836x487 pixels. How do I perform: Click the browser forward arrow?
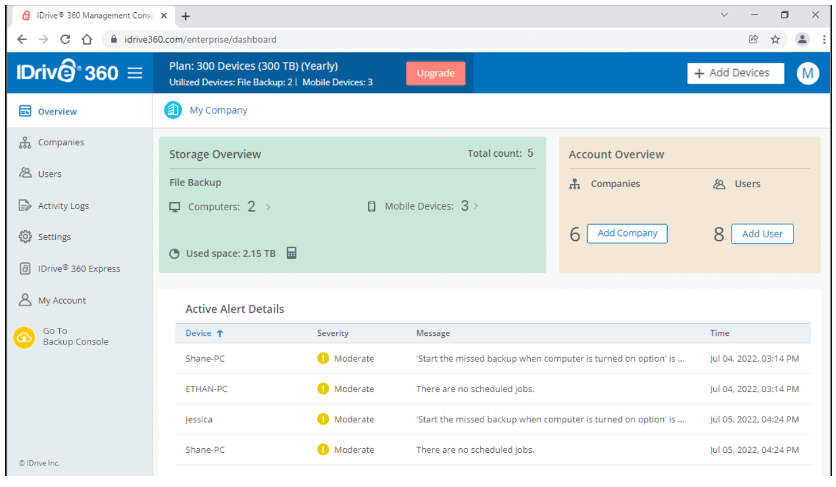[x=44, y=39]
